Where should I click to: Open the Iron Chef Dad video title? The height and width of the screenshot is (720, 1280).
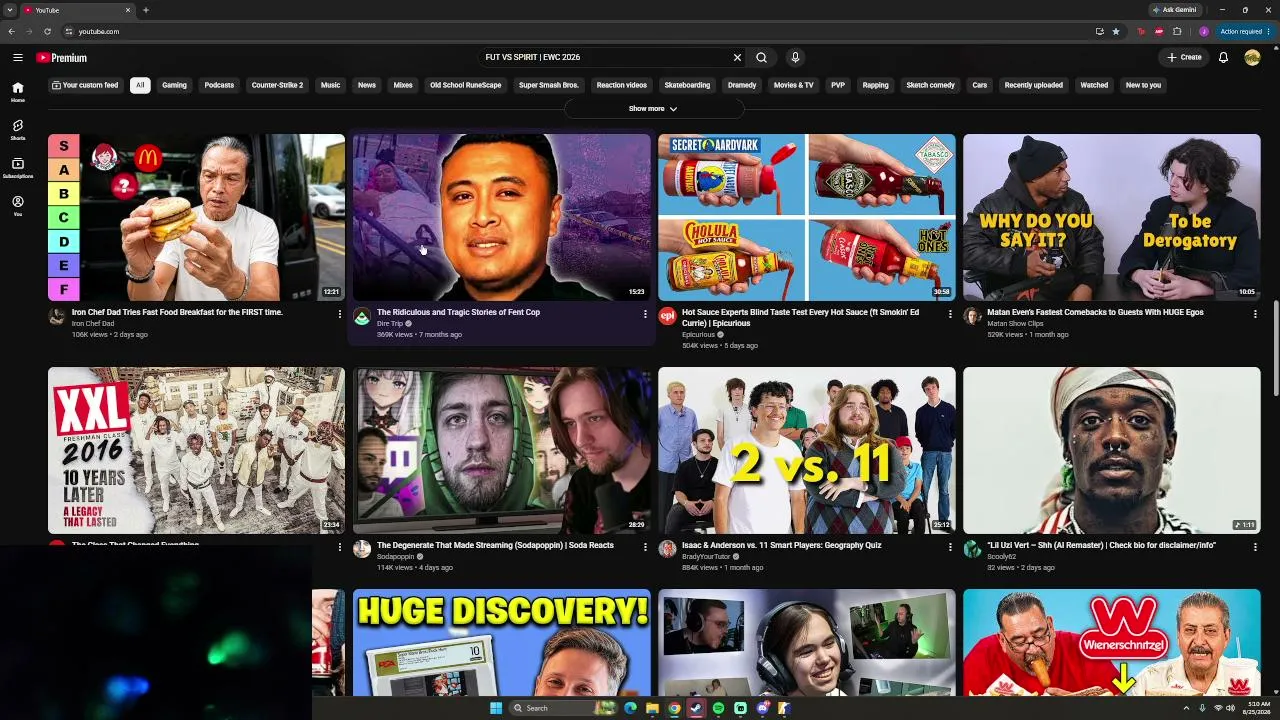pyautogui.click(x=177, y=312)
